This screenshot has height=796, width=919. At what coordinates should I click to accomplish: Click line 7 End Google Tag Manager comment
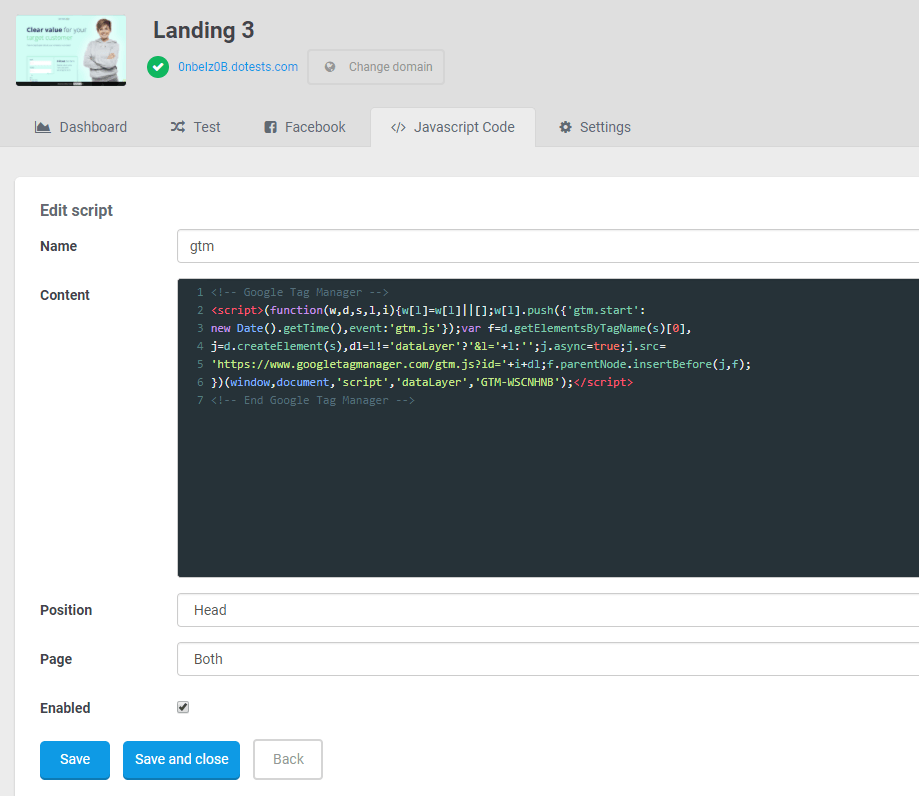[312, 400]
